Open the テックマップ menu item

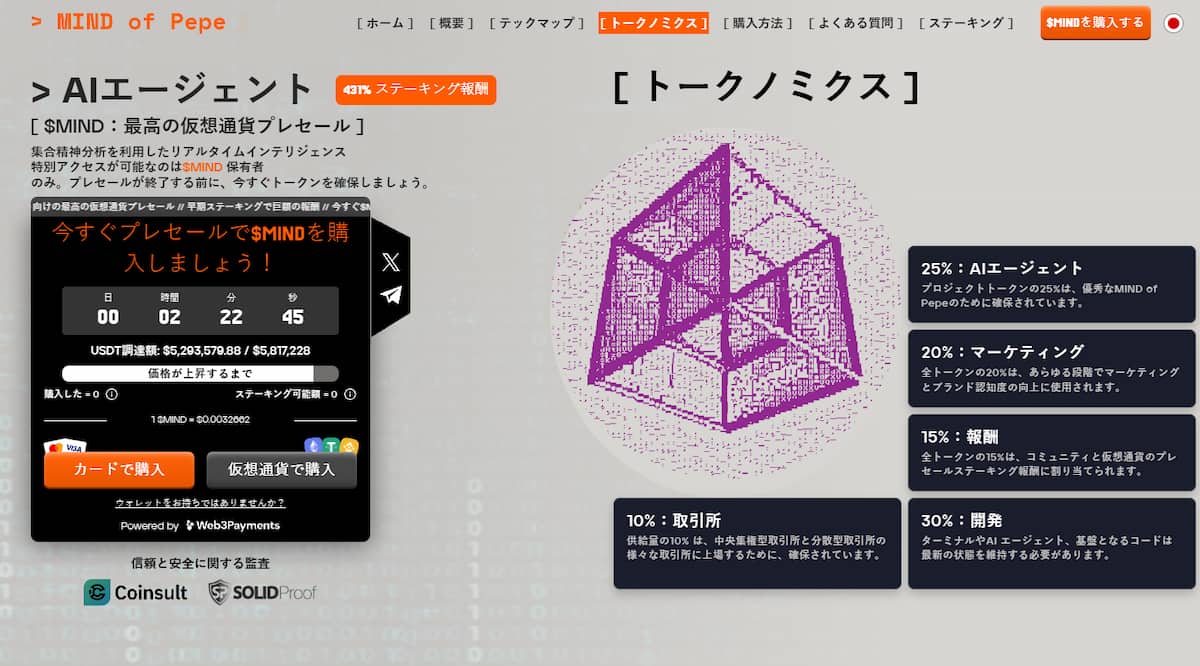point(537,23)
